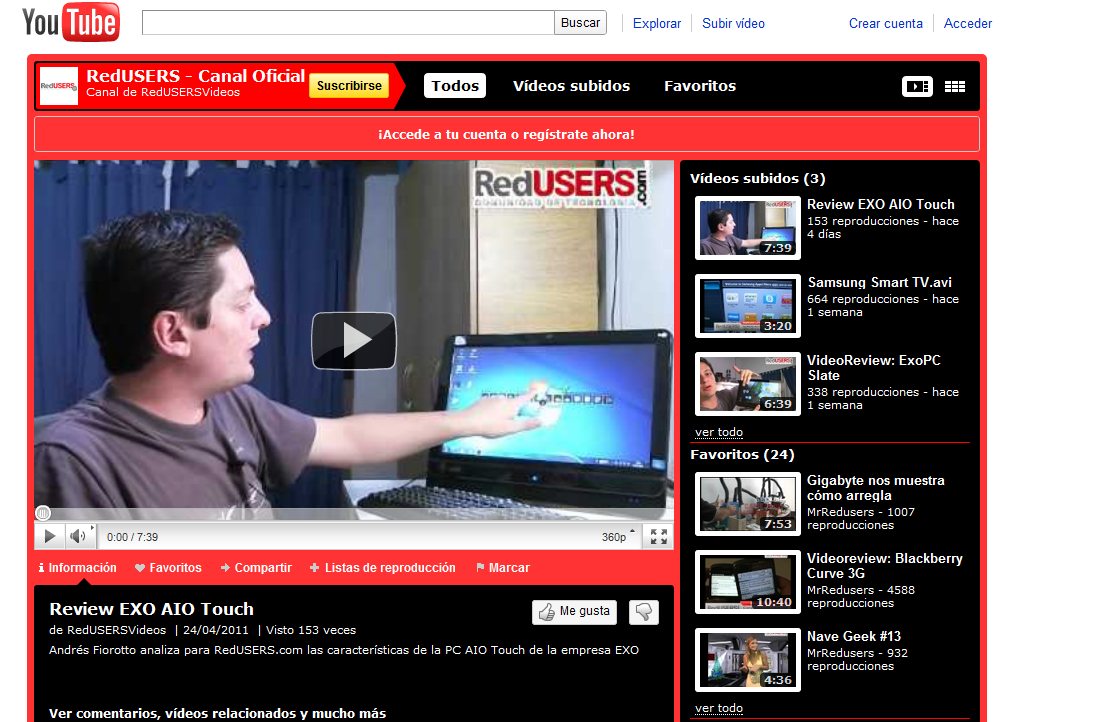Open the Compartir tab
This screenshot has height=722, width=1102.
[256, 567]
